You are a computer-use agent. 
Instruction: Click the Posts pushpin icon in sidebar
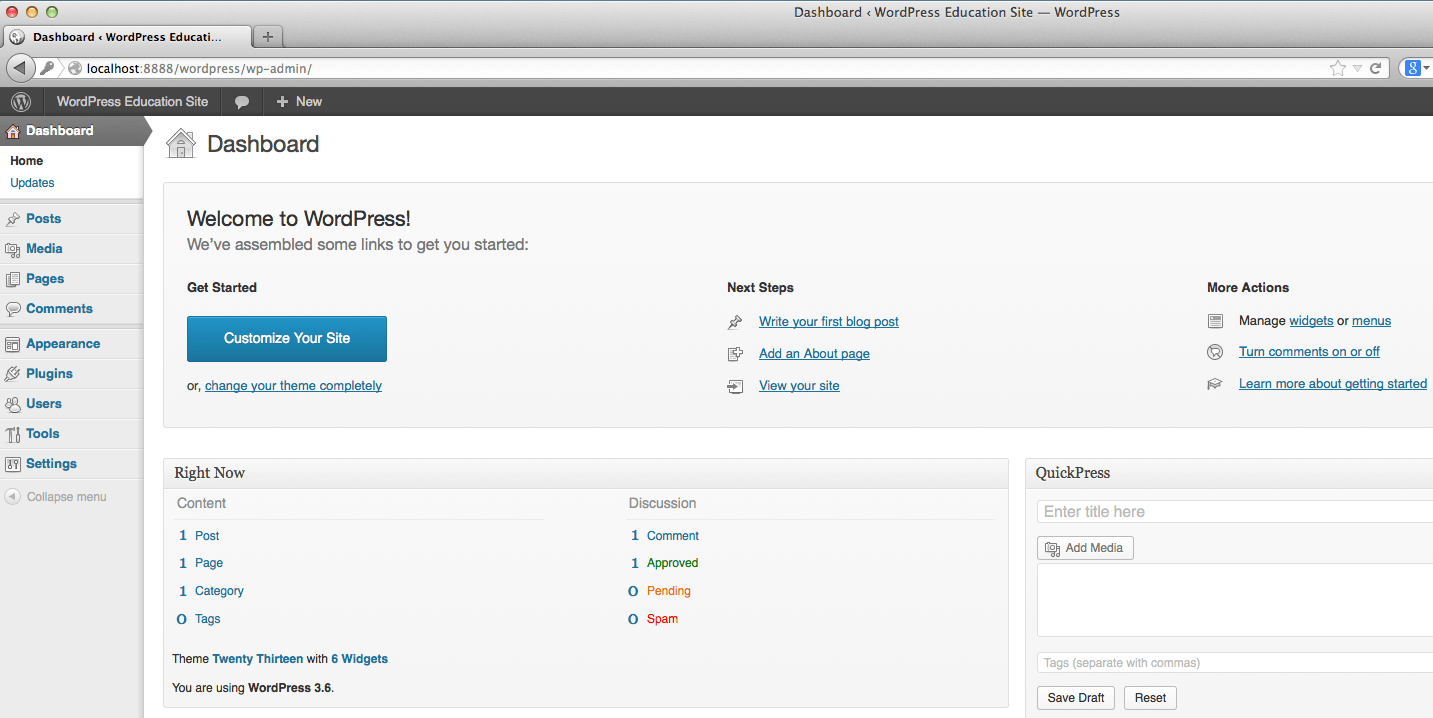pyautogui.click(x=13, y=219)
